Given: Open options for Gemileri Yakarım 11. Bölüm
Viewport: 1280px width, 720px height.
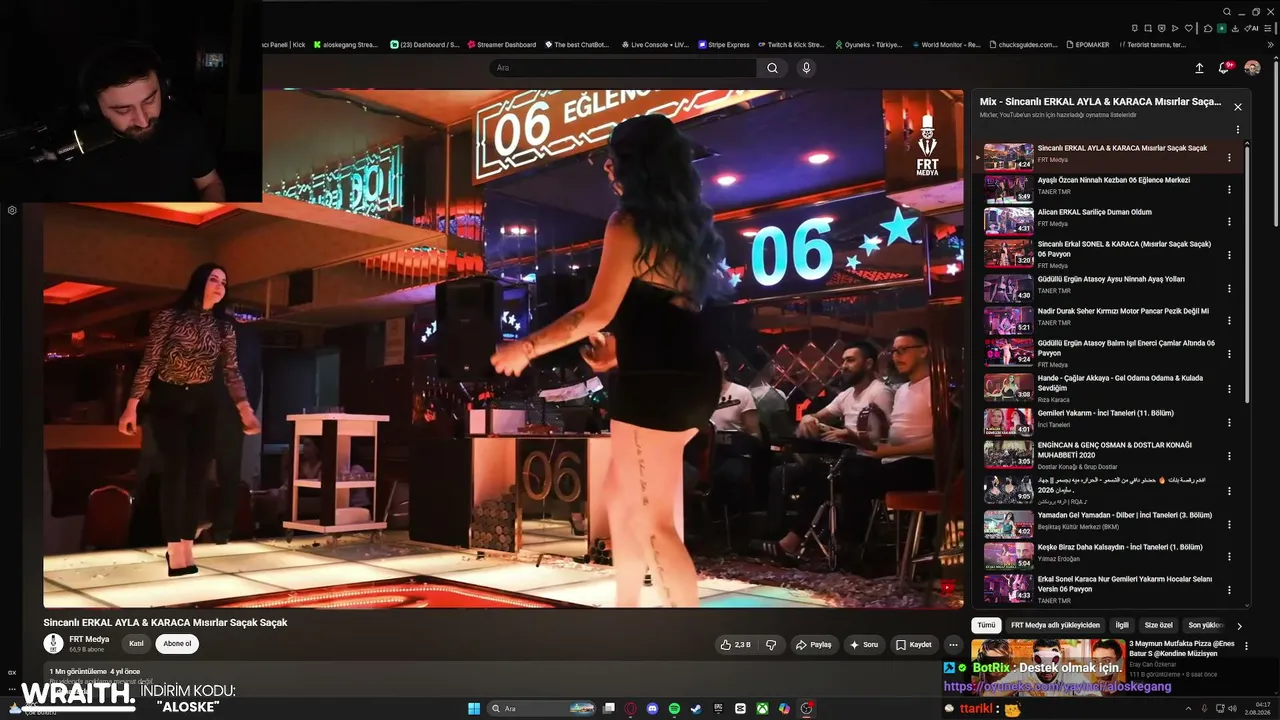Looking at the screenshot, I should pyautogui.click(x=1229, y=423).
